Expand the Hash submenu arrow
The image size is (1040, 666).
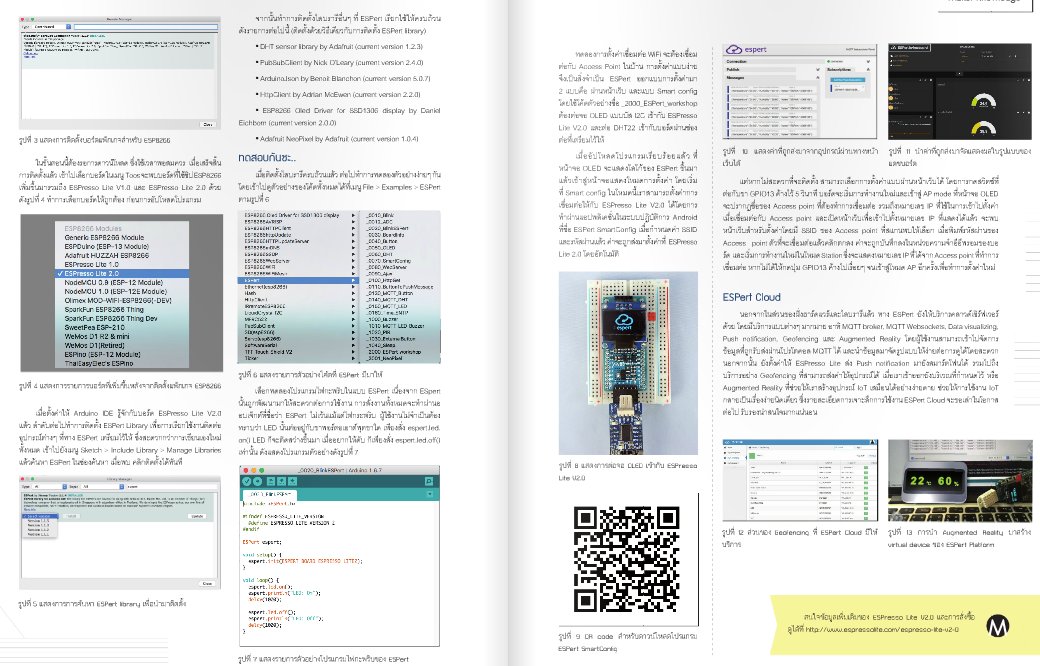(354, 293)
